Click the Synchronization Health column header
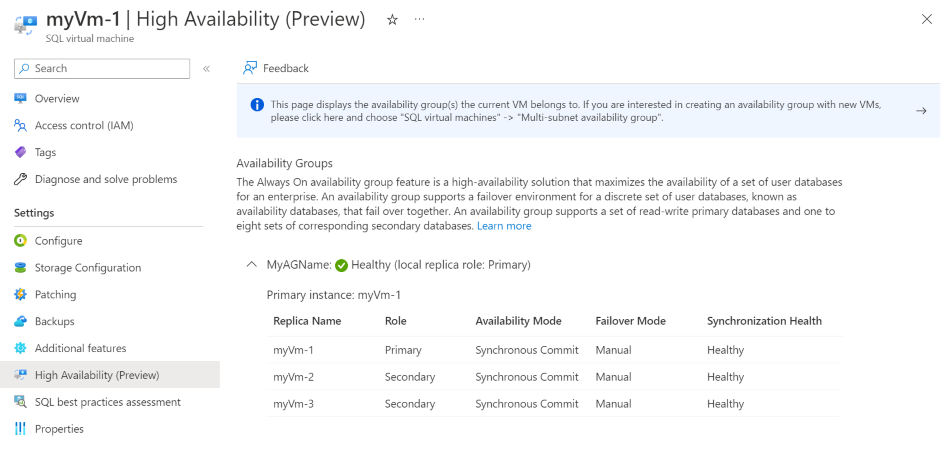 [764, 321]
